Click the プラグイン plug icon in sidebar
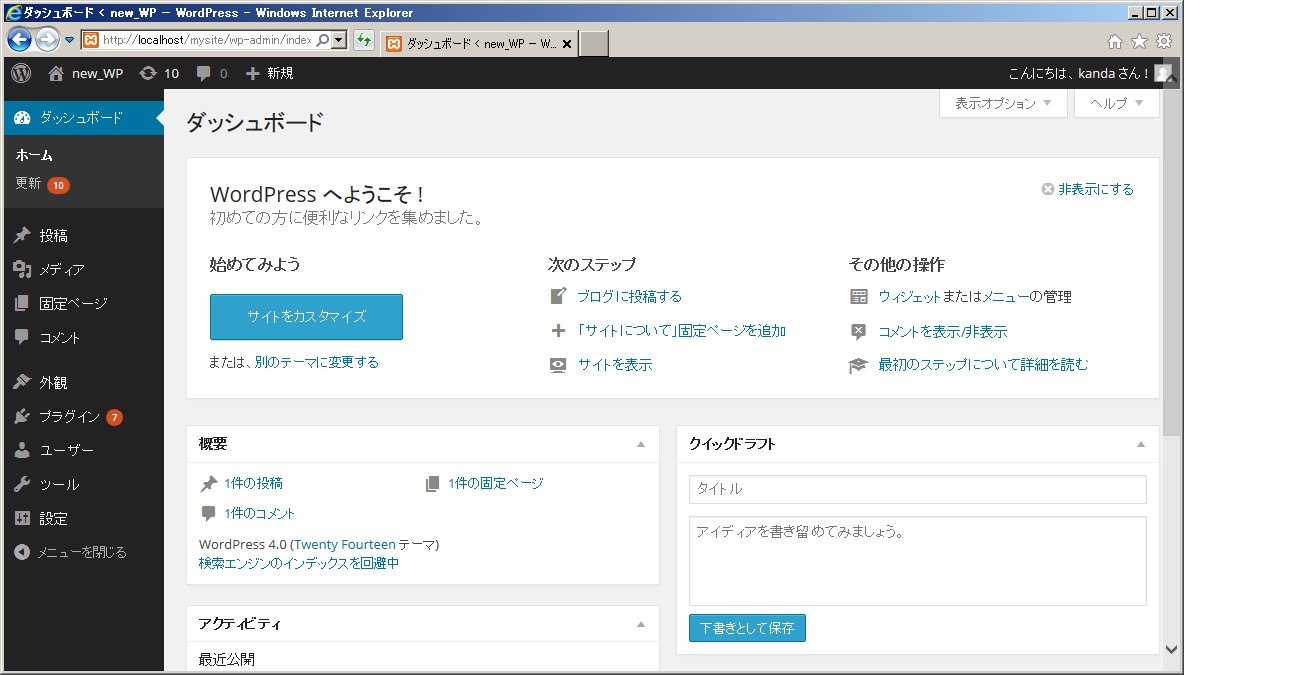 point(22,416)
